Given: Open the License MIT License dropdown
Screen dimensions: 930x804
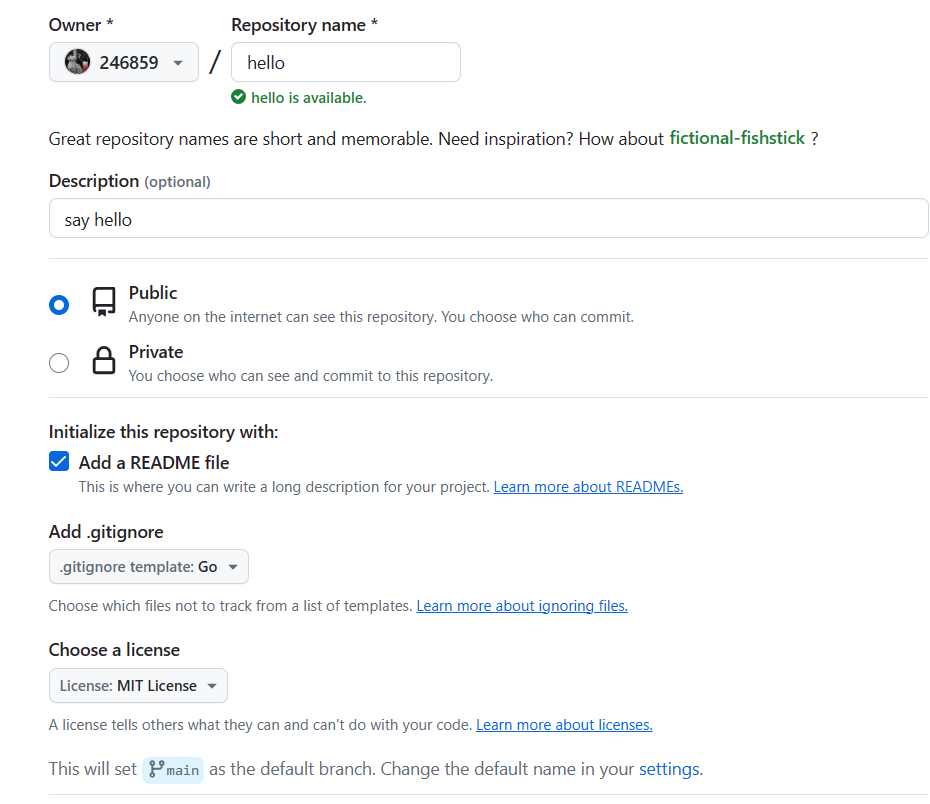Looking at the screenshot, I should pyautogui.click(x=138, y=686).
